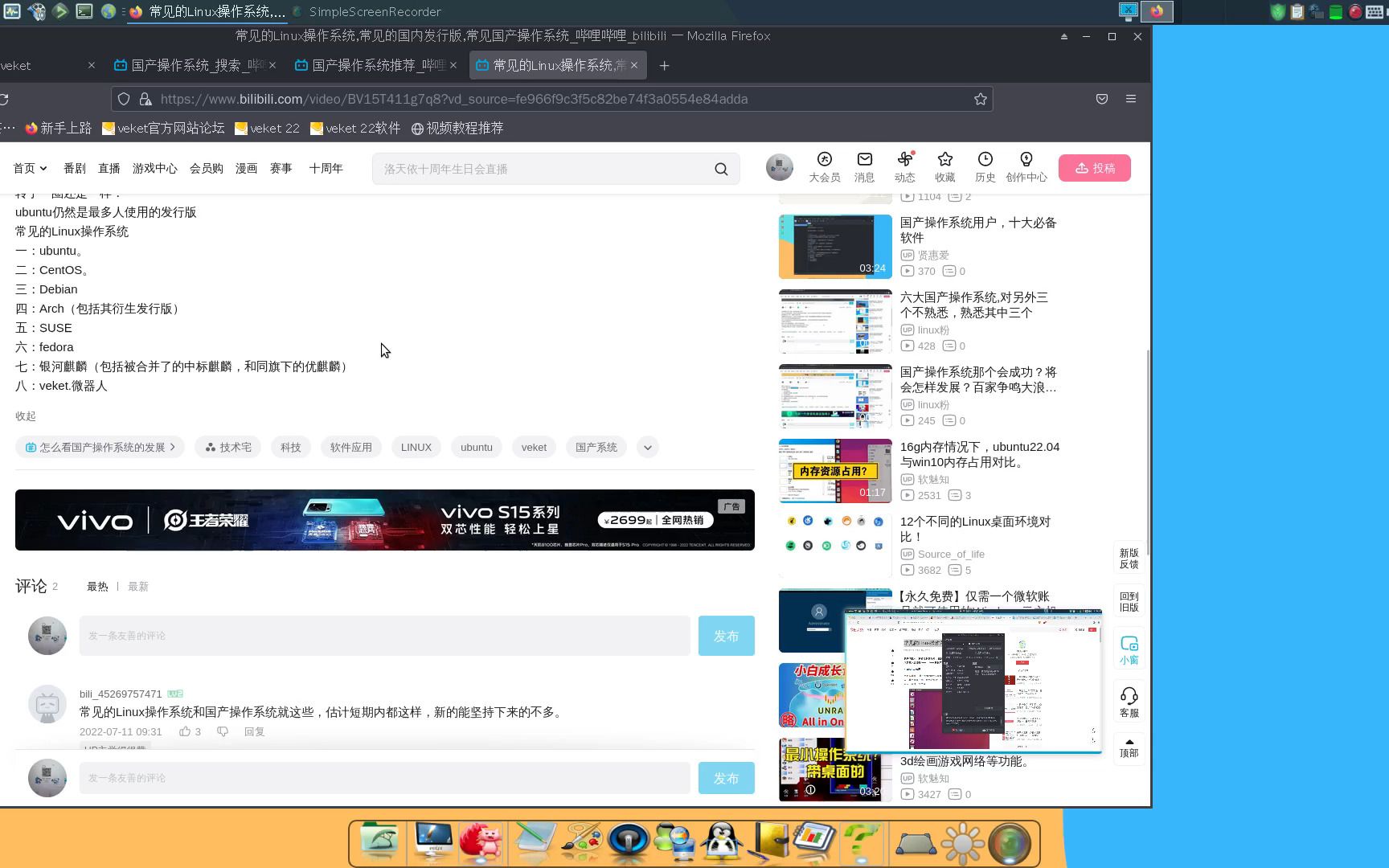
Task: Switch to the 国产操作系统_搜索 tab
Action: (x=195, y=65)
